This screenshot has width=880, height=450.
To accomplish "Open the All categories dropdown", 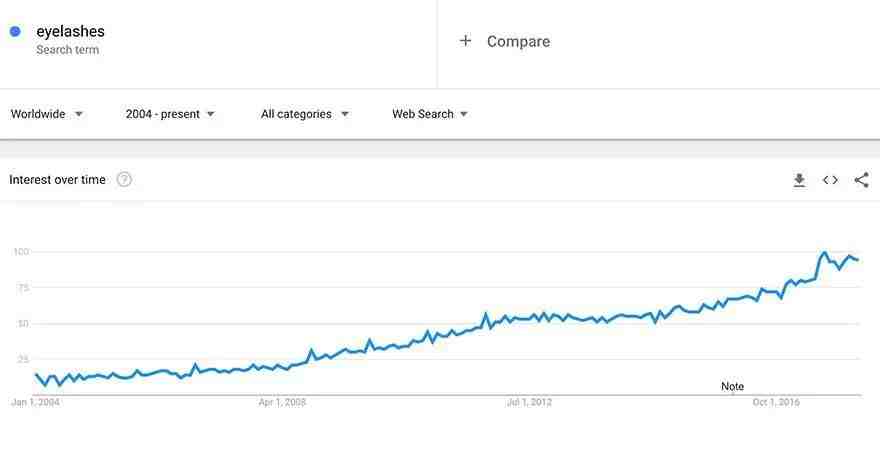I will (x=305, y=114).
